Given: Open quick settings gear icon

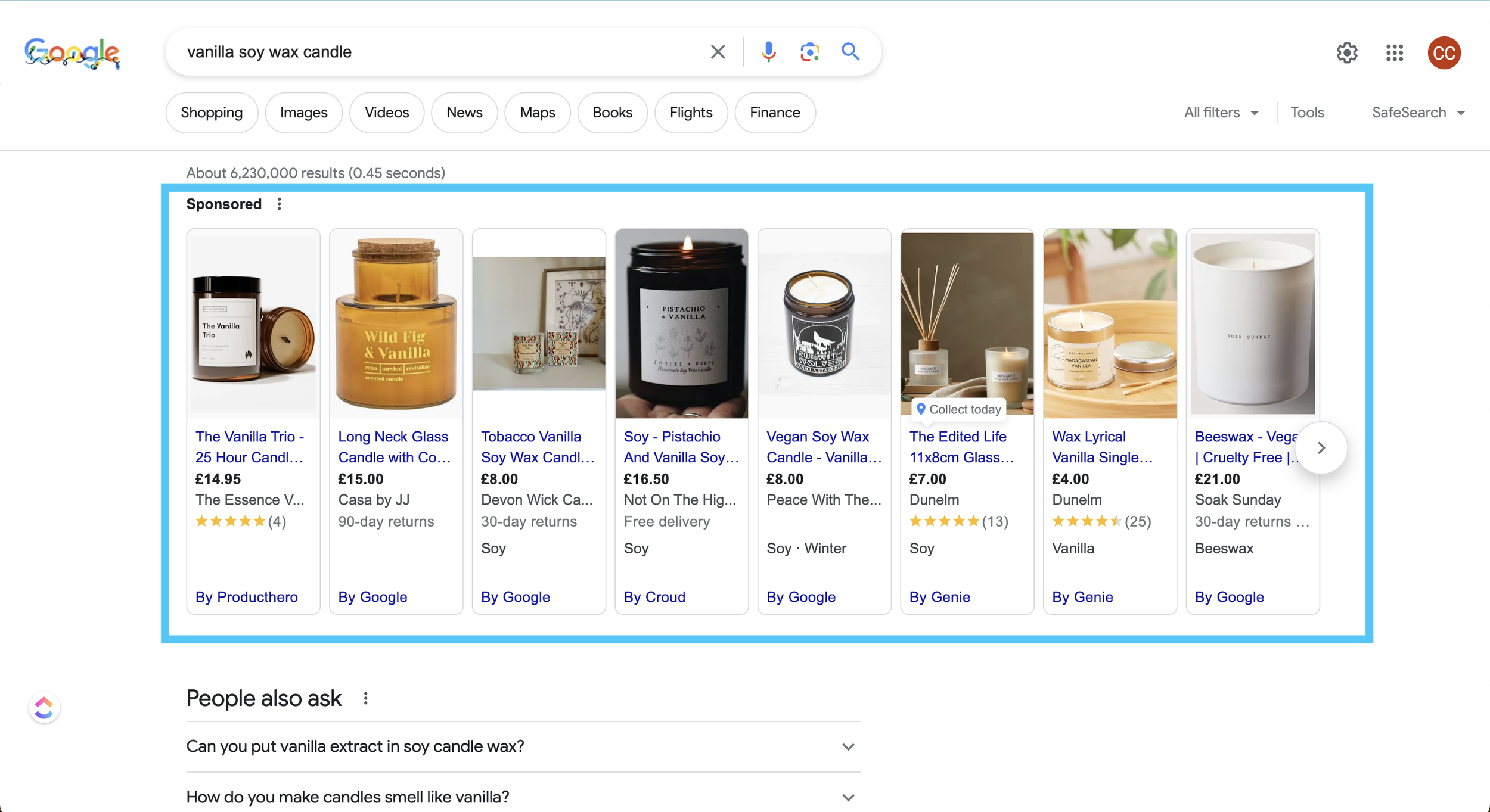Looking at the screenshot, I should click(1346, 53).
